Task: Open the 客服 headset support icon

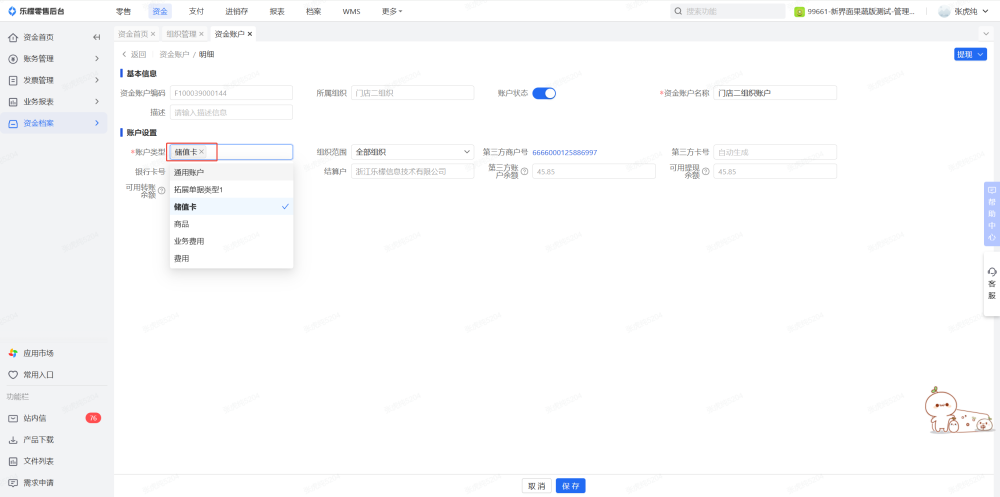Action: pos(991,273)
